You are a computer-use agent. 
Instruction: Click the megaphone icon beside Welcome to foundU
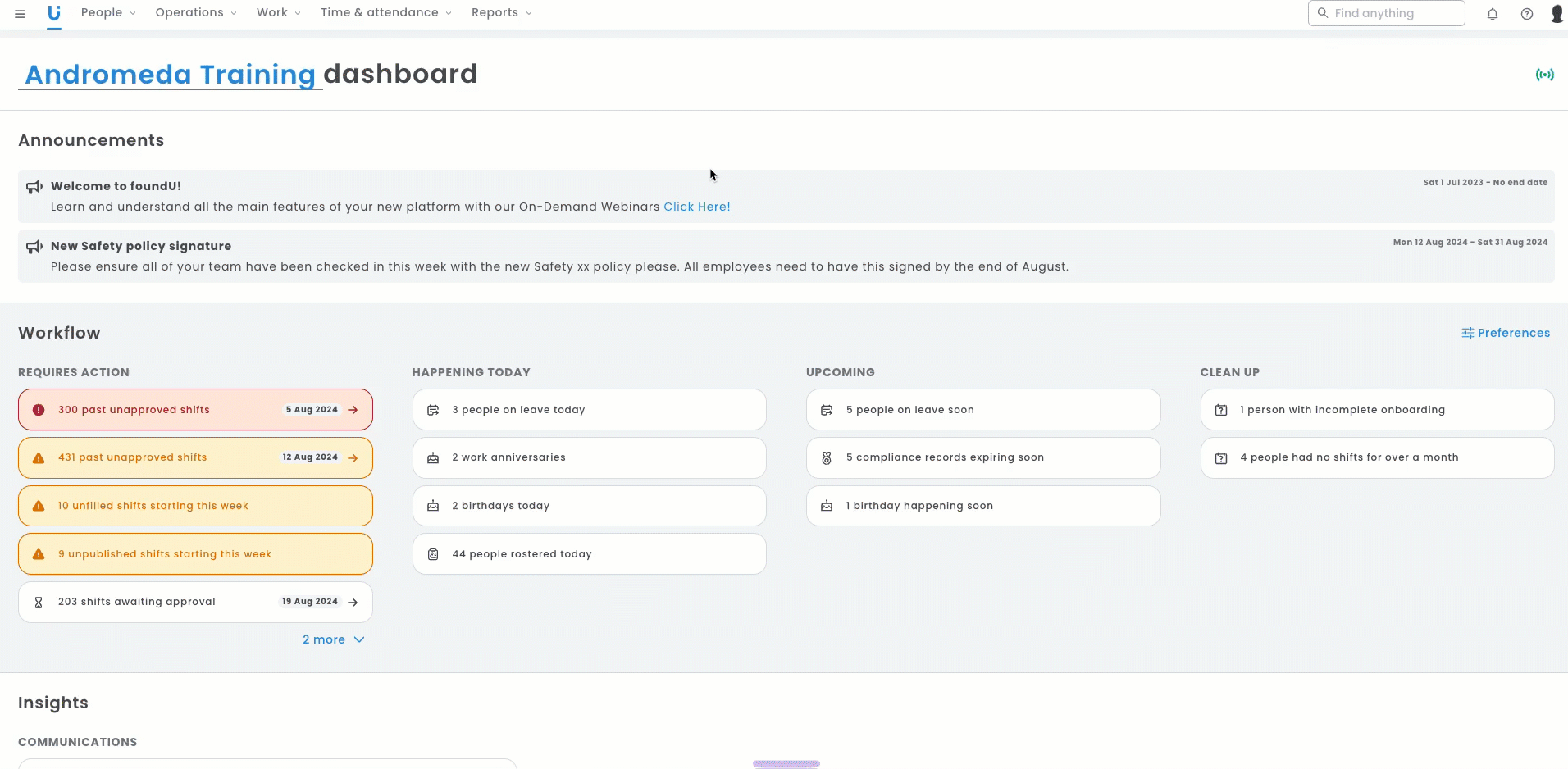click(x=34, y=187)
